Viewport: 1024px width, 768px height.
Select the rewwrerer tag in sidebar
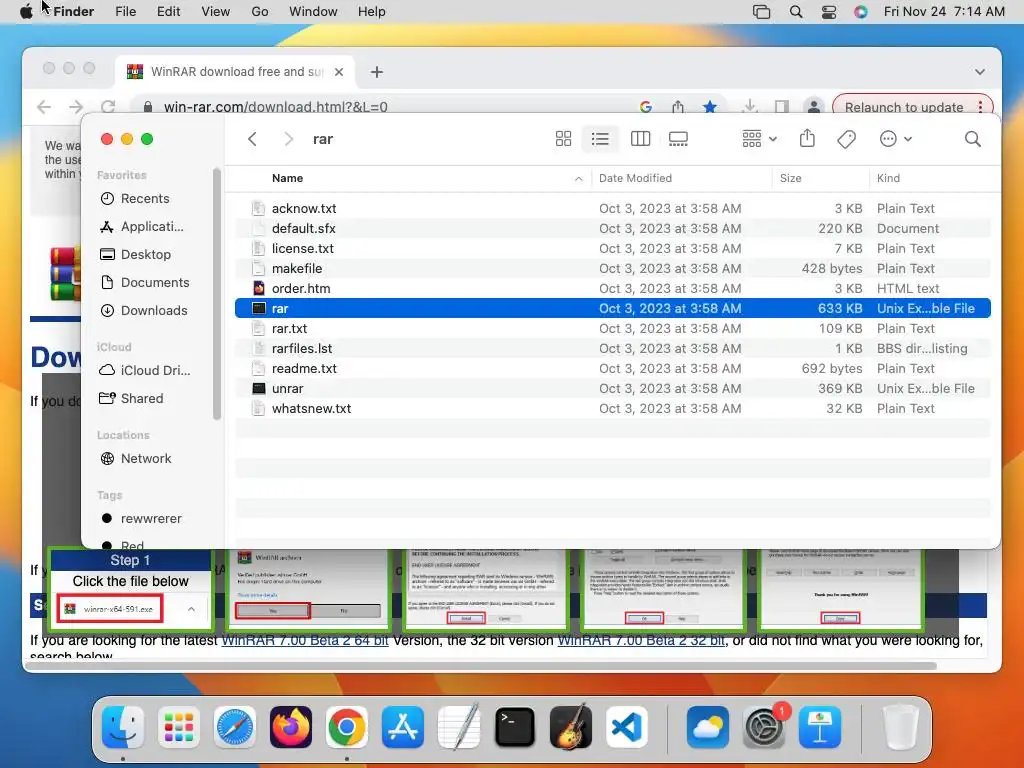click(142, 519)
